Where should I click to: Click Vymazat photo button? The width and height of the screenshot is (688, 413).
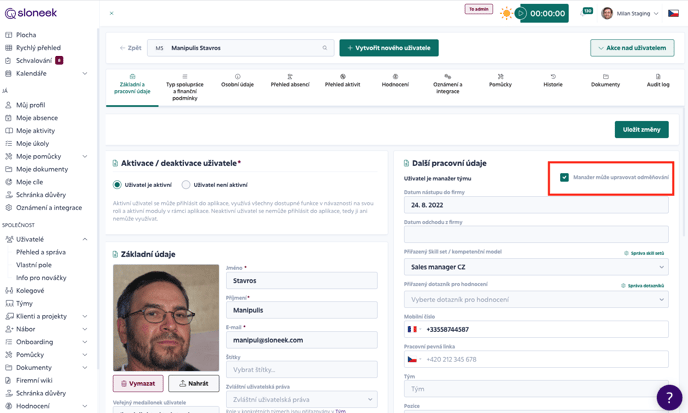tap(138, 383)
